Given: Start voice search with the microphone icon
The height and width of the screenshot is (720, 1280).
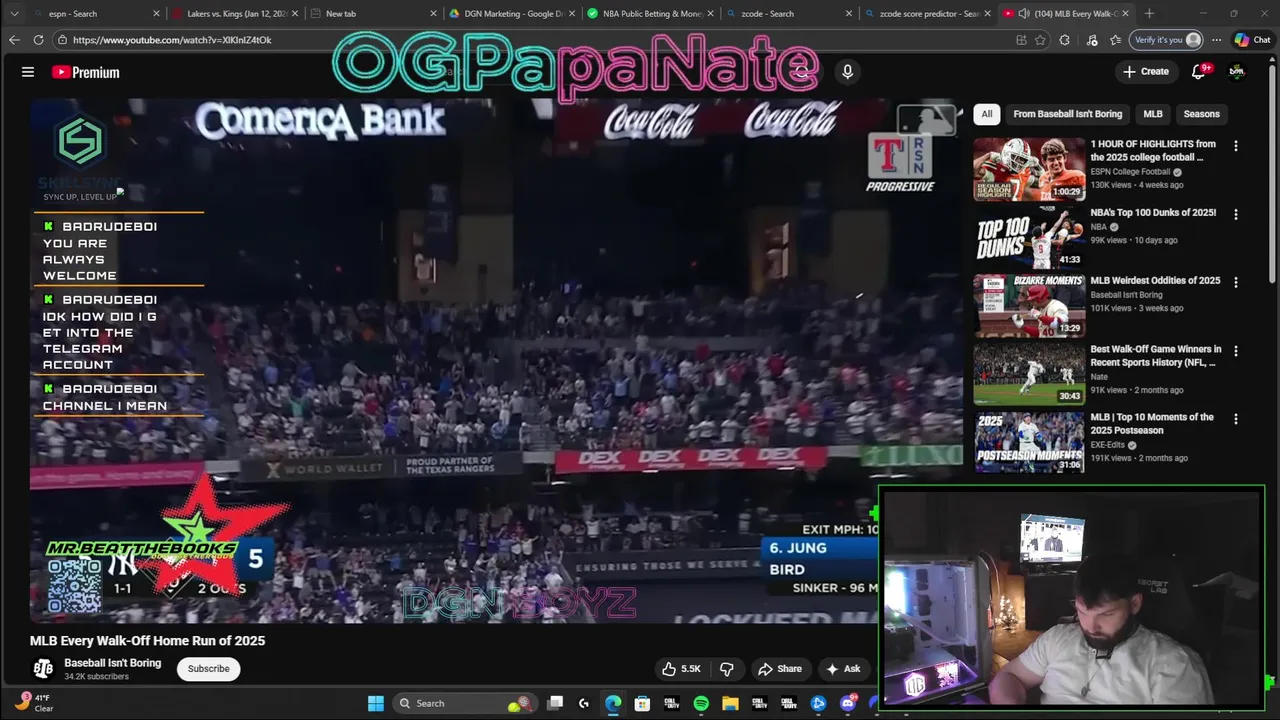Looking at the screenshot, I should [x=847, y=72].
